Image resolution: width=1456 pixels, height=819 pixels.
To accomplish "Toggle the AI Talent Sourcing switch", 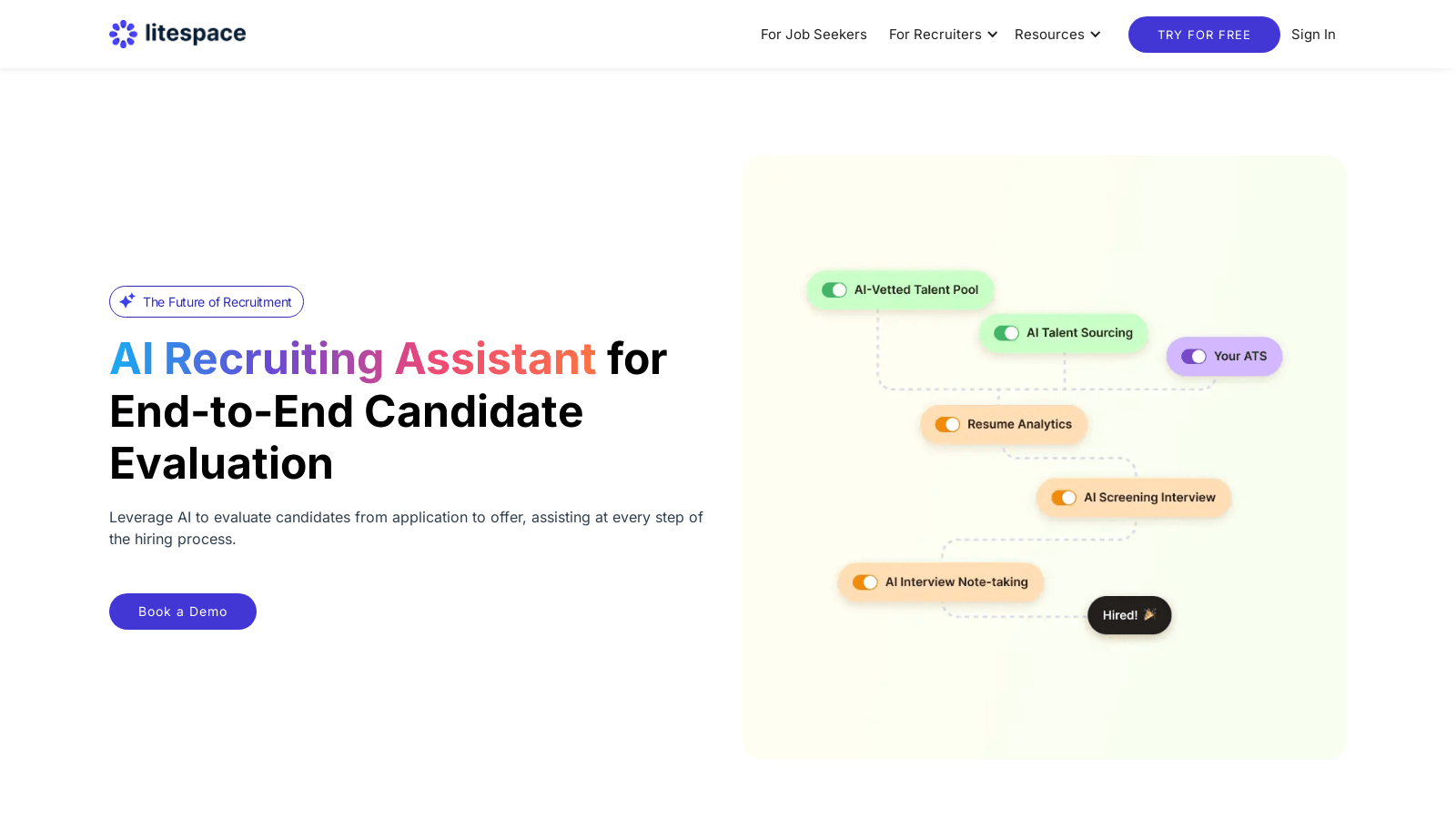I will (1006, 333).
